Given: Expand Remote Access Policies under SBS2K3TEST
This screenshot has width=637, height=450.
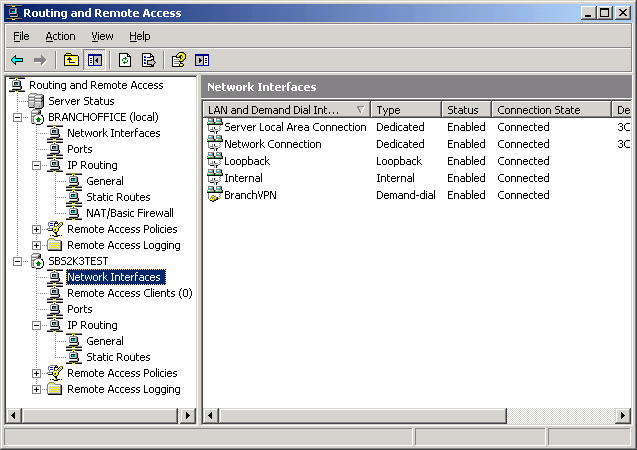Looking at the screenshot, I should pyautogui.click(x=37, y=373).
